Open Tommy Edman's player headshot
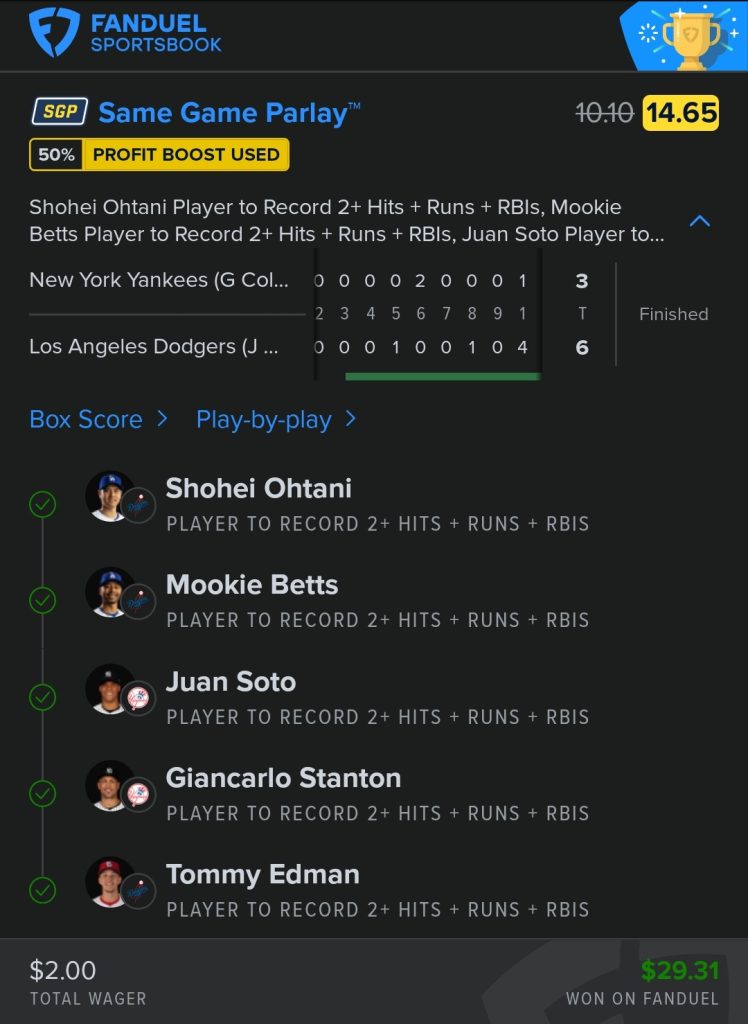Screen dimensions: 748x1024 click(x=109, y=882)
